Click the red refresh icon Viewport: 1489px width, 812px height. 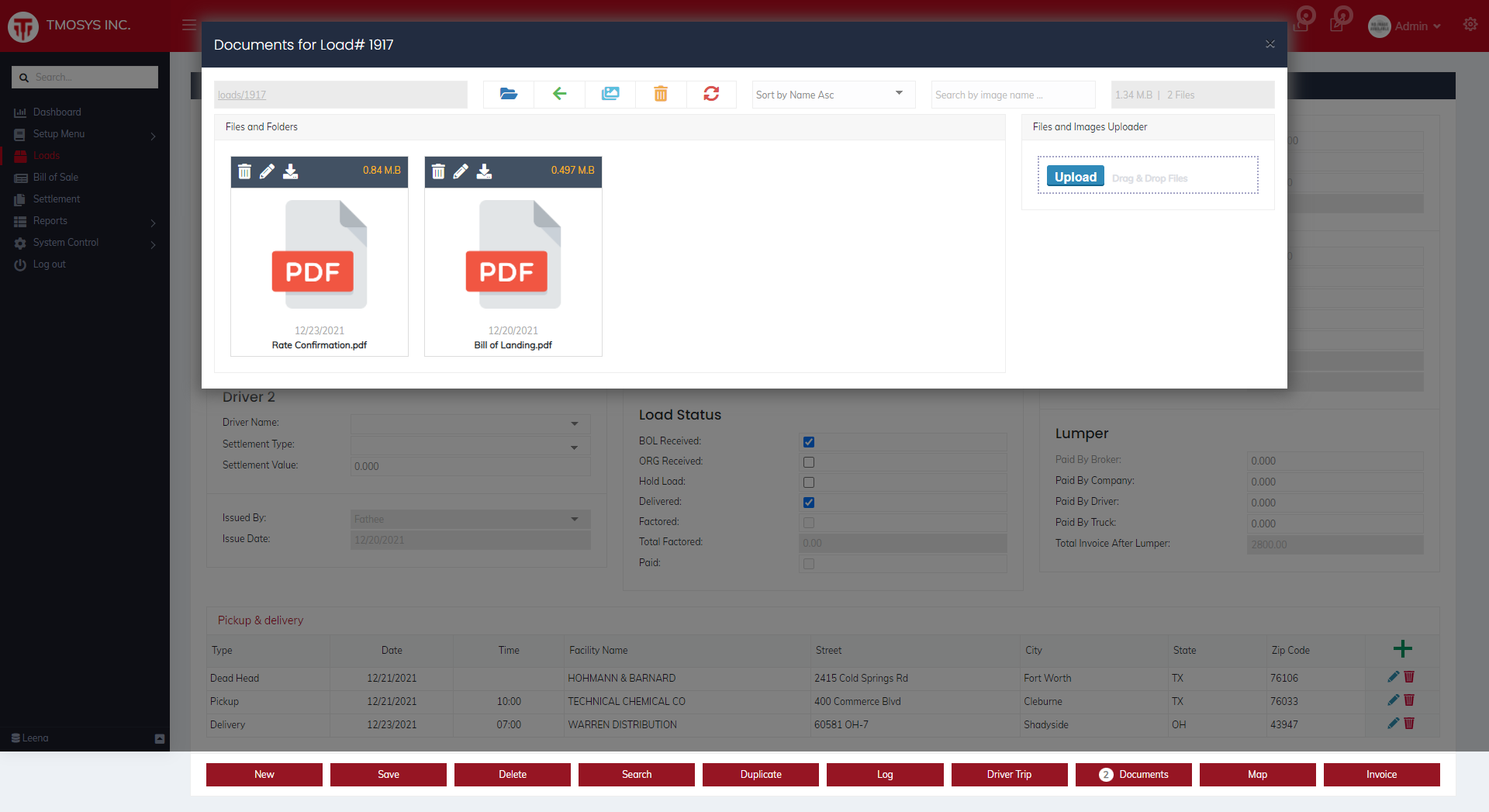[x=711, y=94]
